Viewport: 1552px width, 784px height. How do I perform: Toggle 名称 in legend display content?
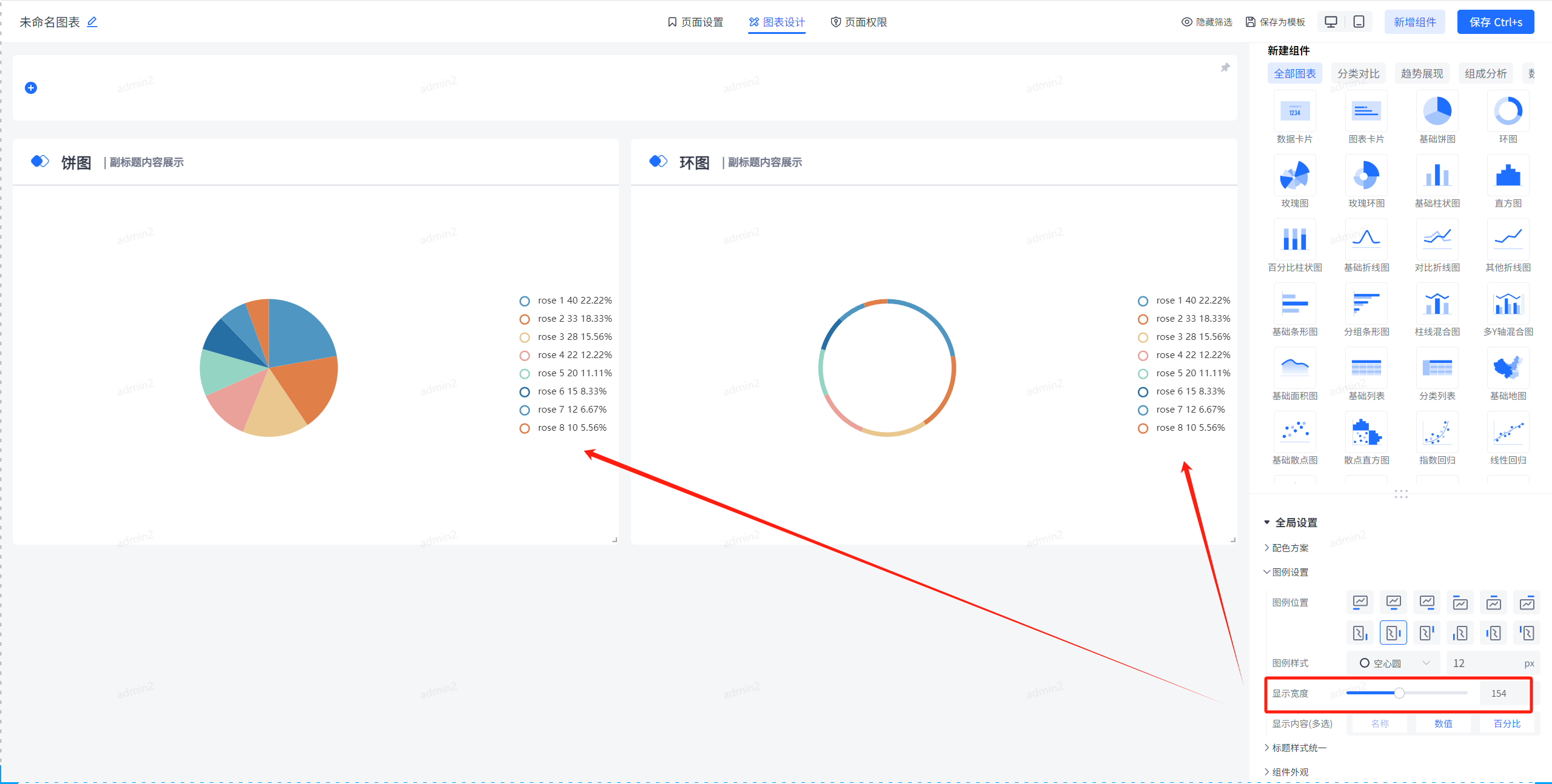pos(1380,723)
